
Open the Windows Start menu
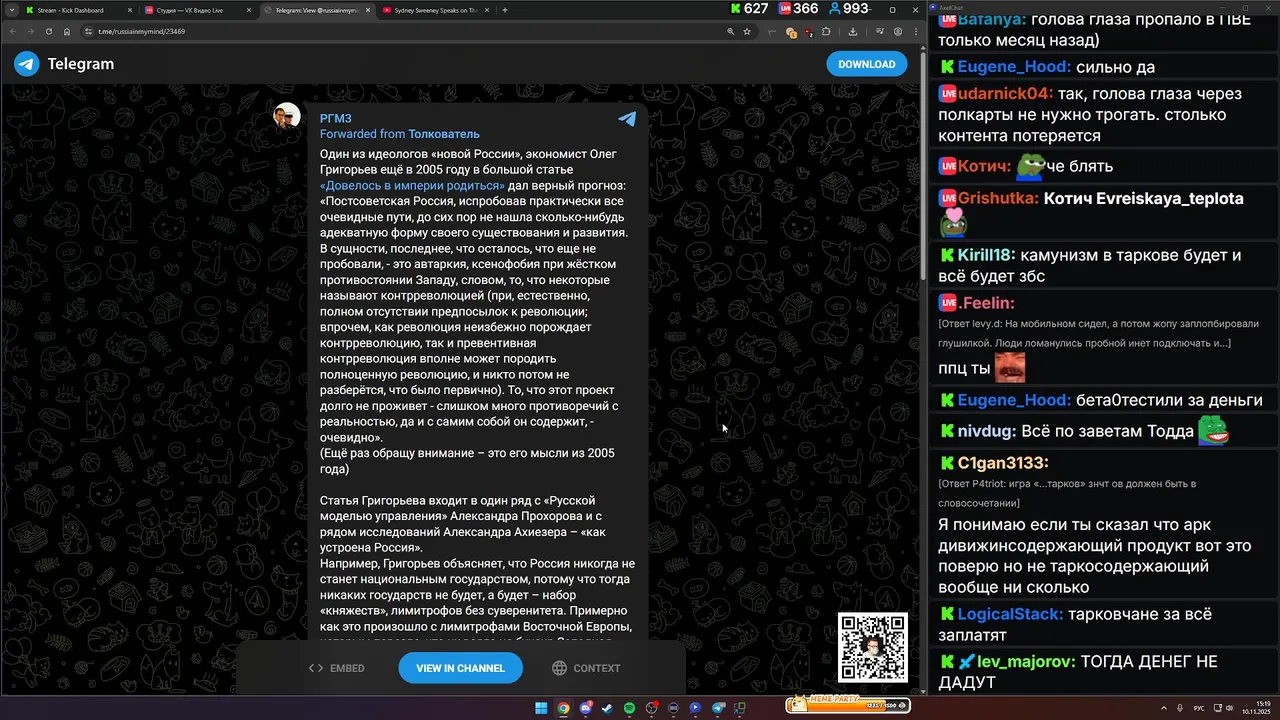[x=541, y=708]
